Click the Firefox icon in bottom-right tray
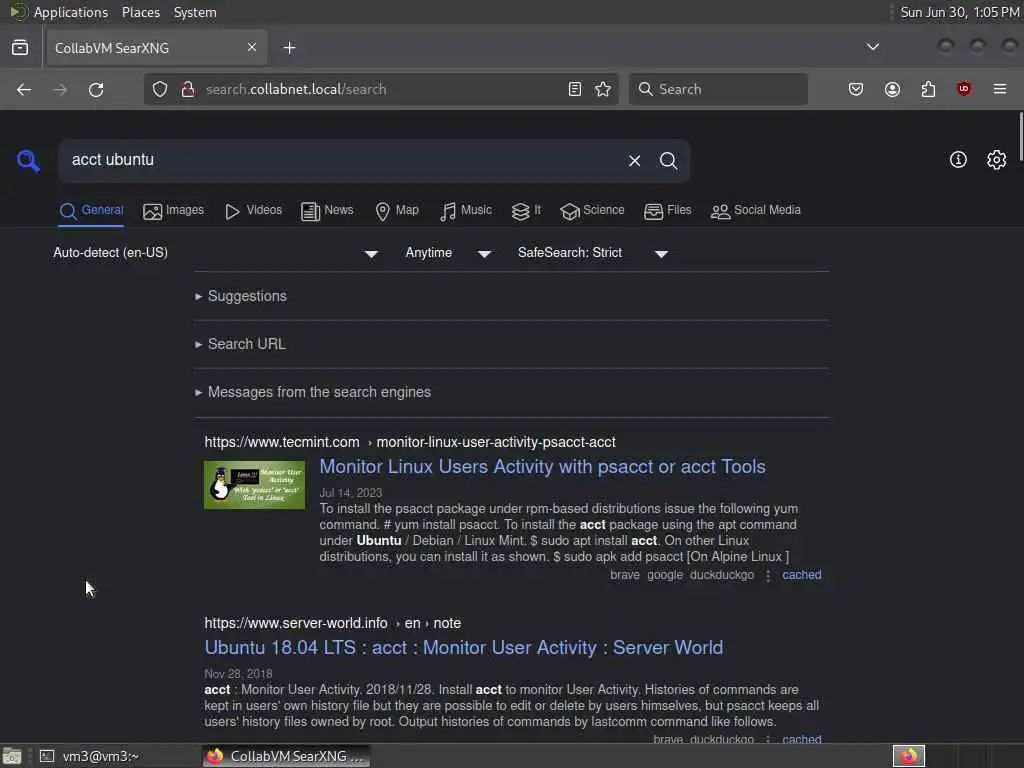Image resolution: width=1024 pixels, height=768 pixels. (x=908, y=756)
